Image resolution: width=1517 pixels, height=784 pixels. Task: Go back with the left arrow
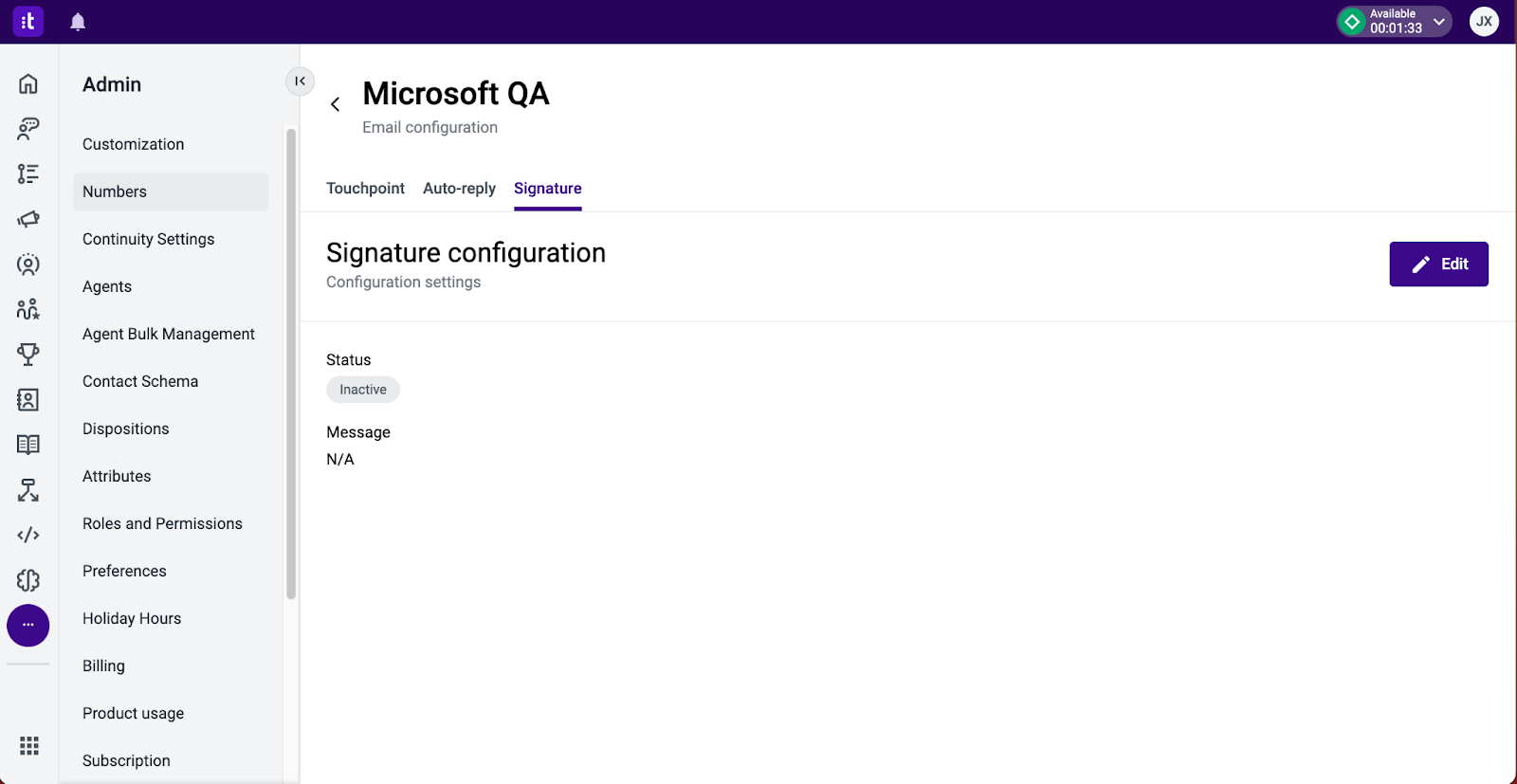click(x=335, y=104)
